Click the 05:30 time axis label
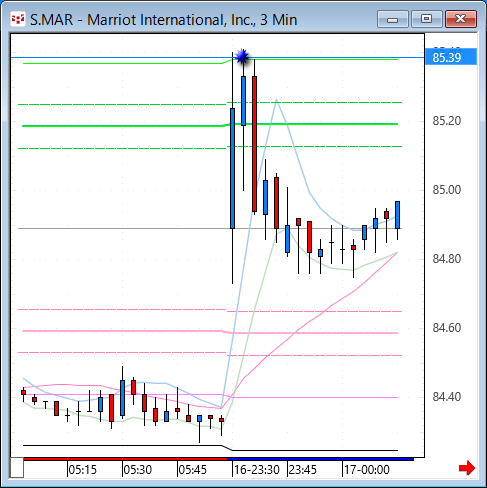Viewport: 487px width, 488px height. pyautogui.click(x=137, y=470)
